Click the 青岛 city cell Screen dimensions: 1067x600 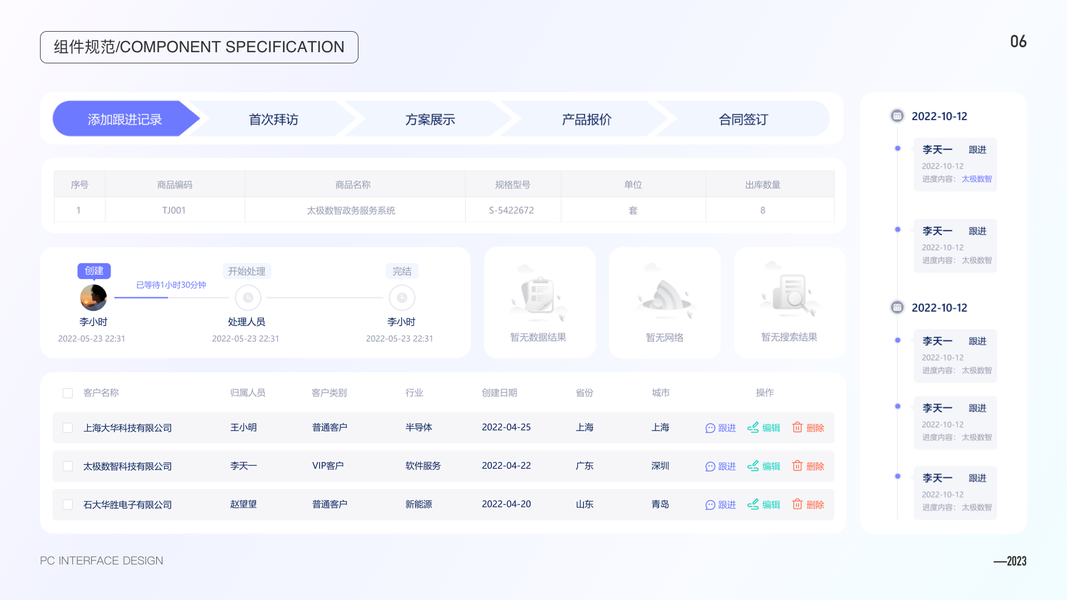coord(660,504)
